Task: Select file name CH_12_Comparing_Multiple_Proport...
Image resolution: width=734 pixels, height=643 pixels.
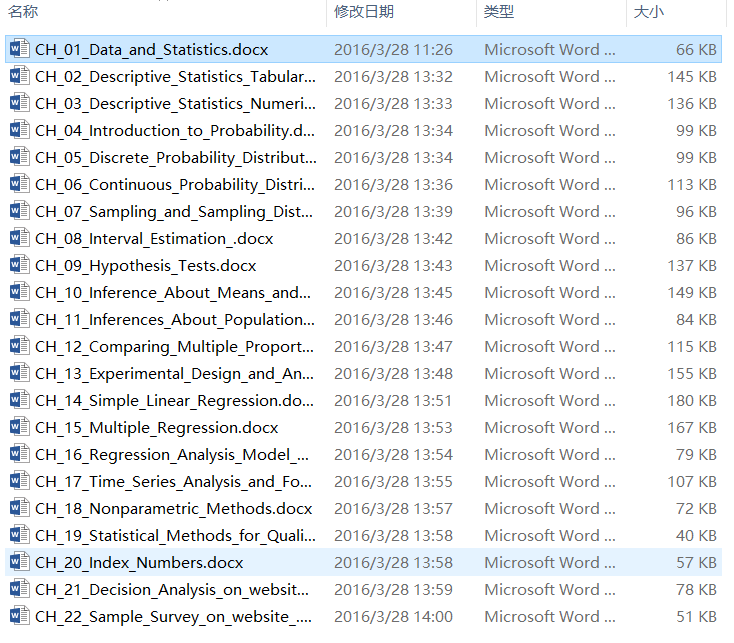Action: click(174, 347)
